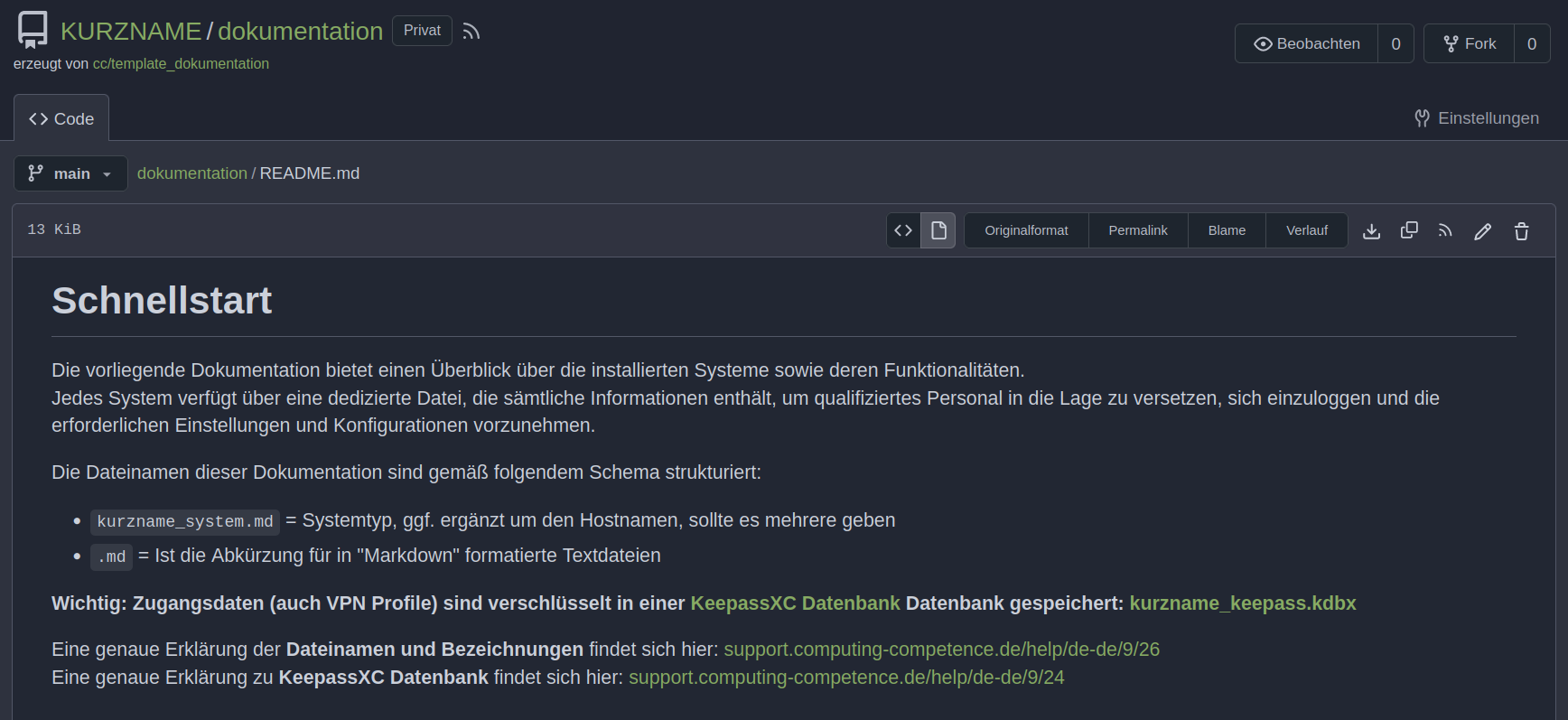
Task: Switch to rendered file view
Action: 938,230
